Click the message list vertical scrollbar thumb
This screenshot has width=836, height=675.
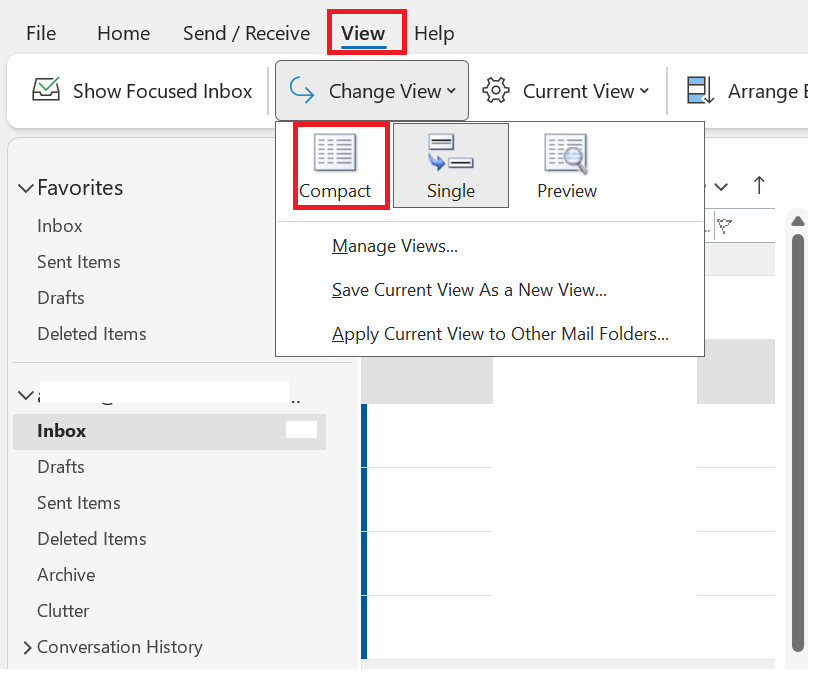798,443
